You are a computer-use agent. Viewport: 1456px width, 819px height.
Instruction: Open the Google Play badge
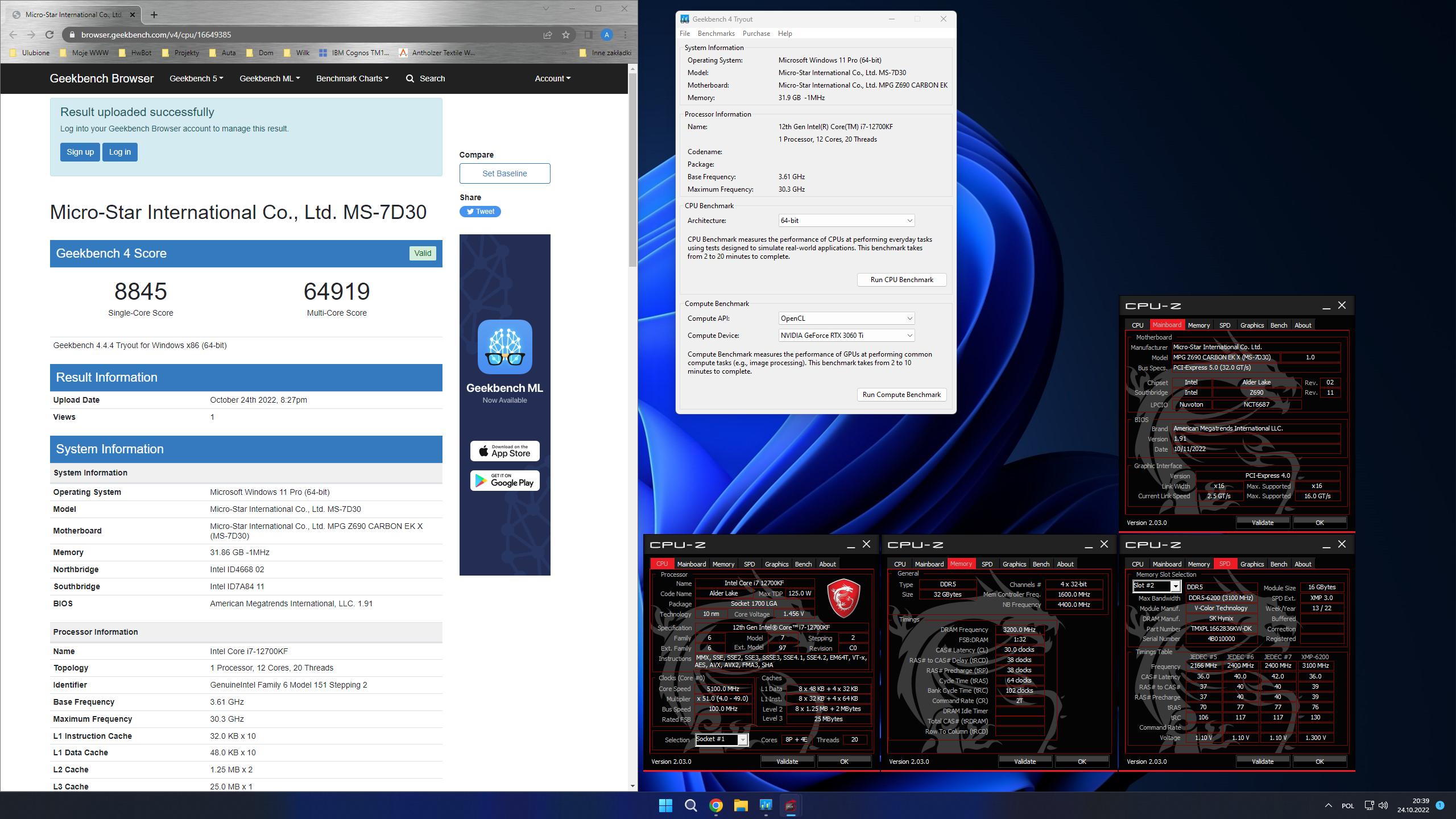click(505, 481)
